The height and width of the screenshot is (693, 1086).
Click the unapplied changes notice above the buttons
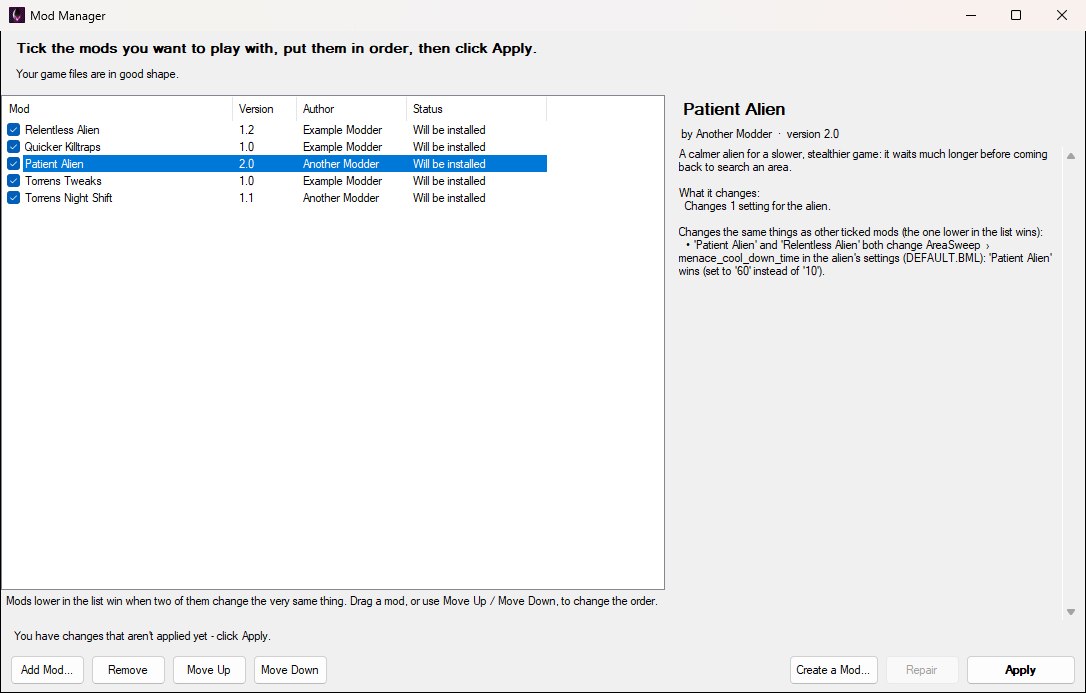coord(142,636)
